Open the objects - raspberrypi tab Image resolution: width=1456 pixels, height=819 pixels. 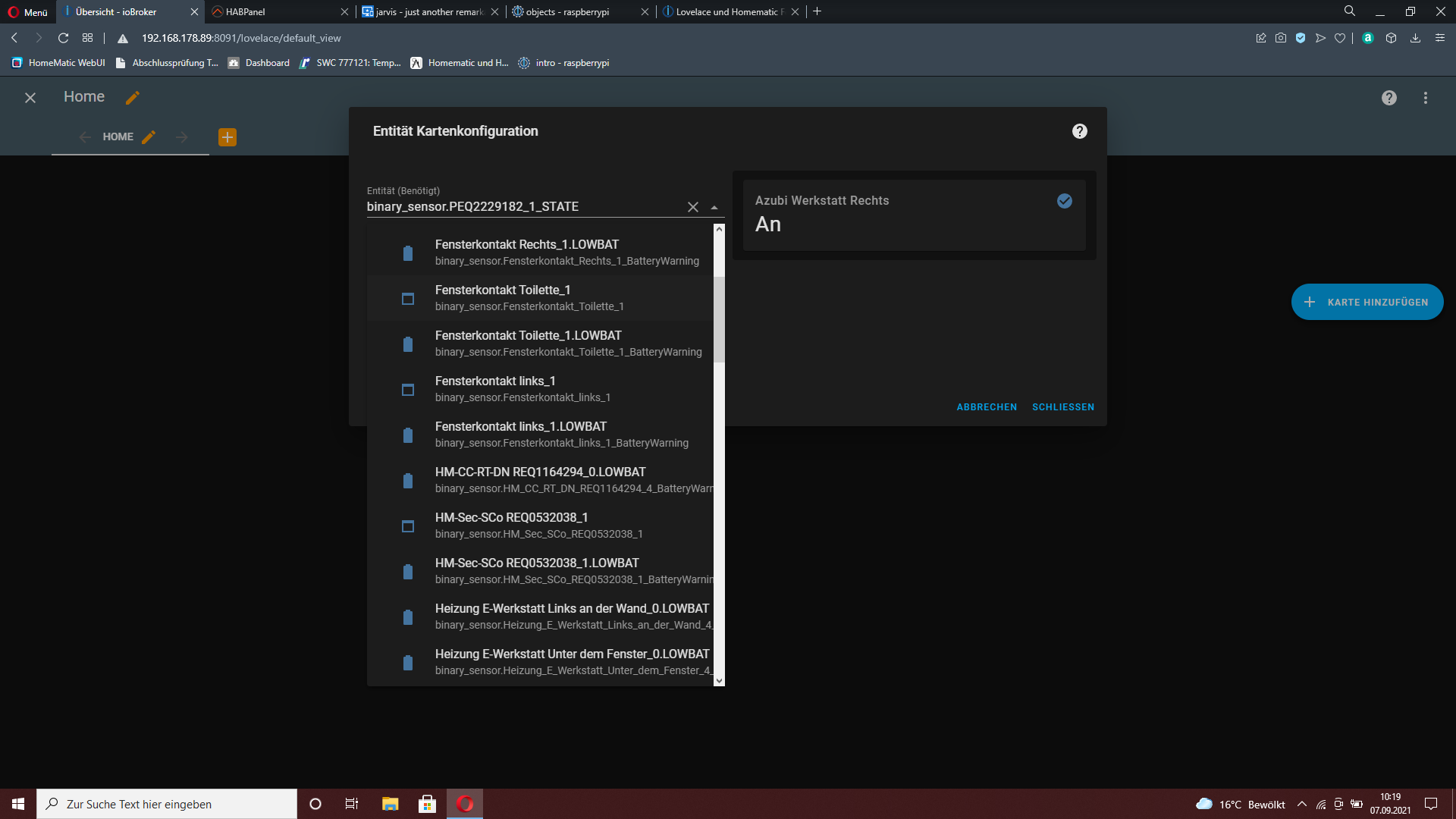[x=569, y=11]
